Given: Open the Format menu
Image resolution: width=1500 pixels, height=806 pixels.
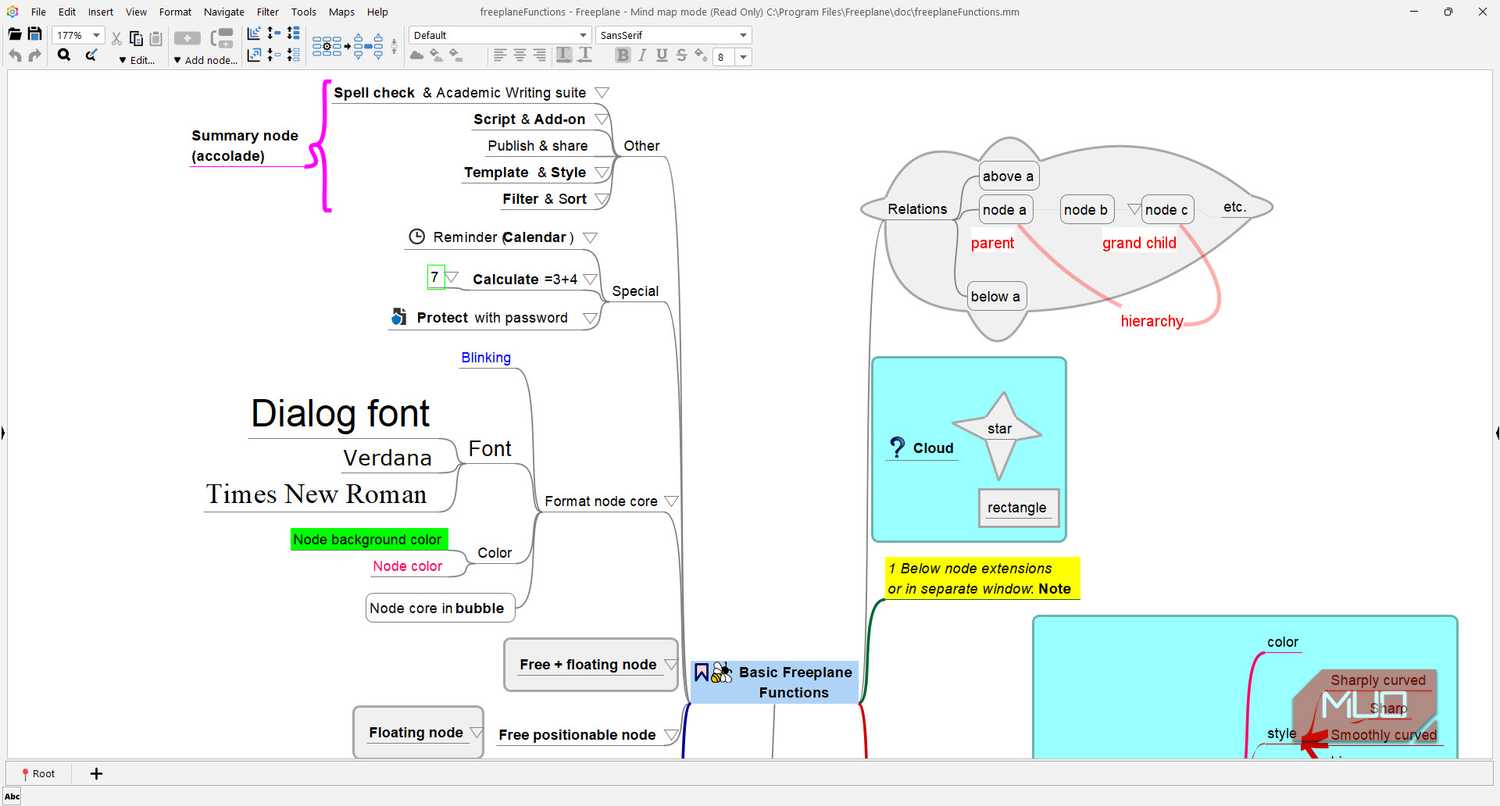Looking at the screenshot, I should point(175,12).
